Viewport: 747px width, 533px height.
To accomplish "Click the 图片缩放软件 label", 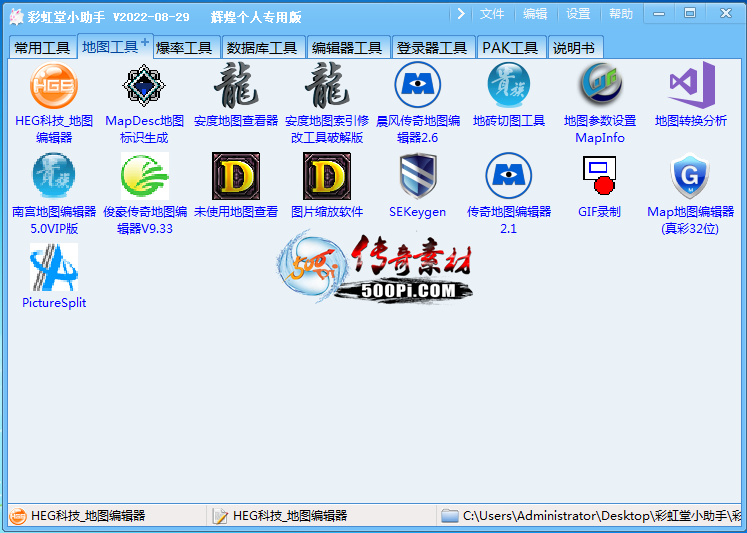I will (327, 212).
